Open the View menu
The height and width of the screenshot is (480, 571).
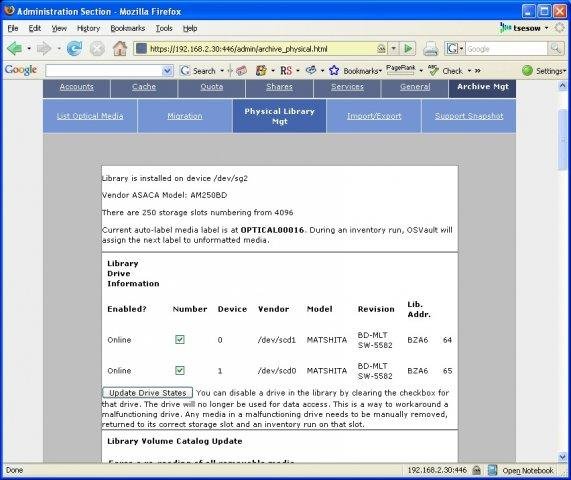(x=59, y=28)
